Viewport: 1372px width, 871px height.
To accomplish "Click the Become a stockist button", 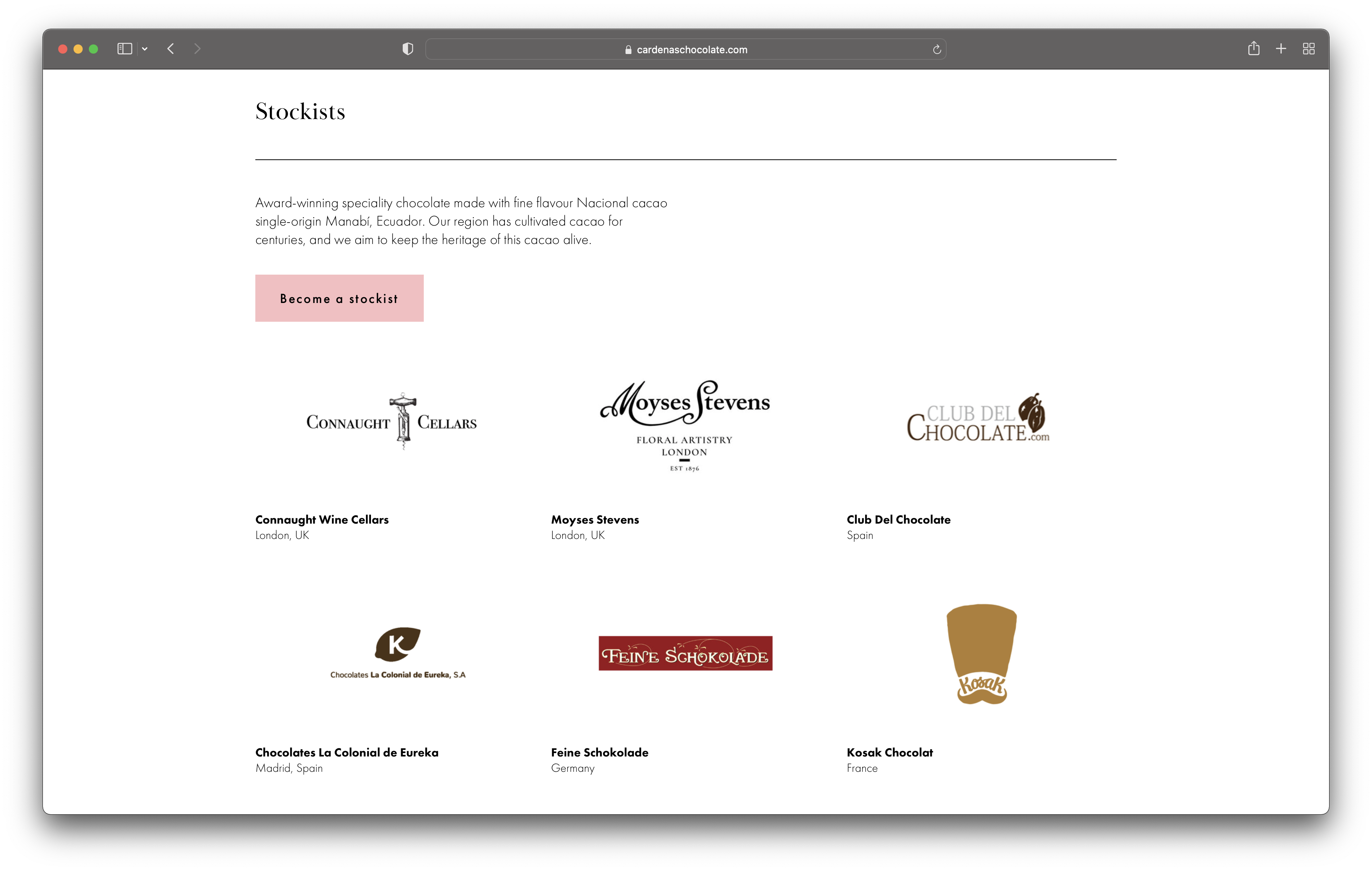I will 339,298.
